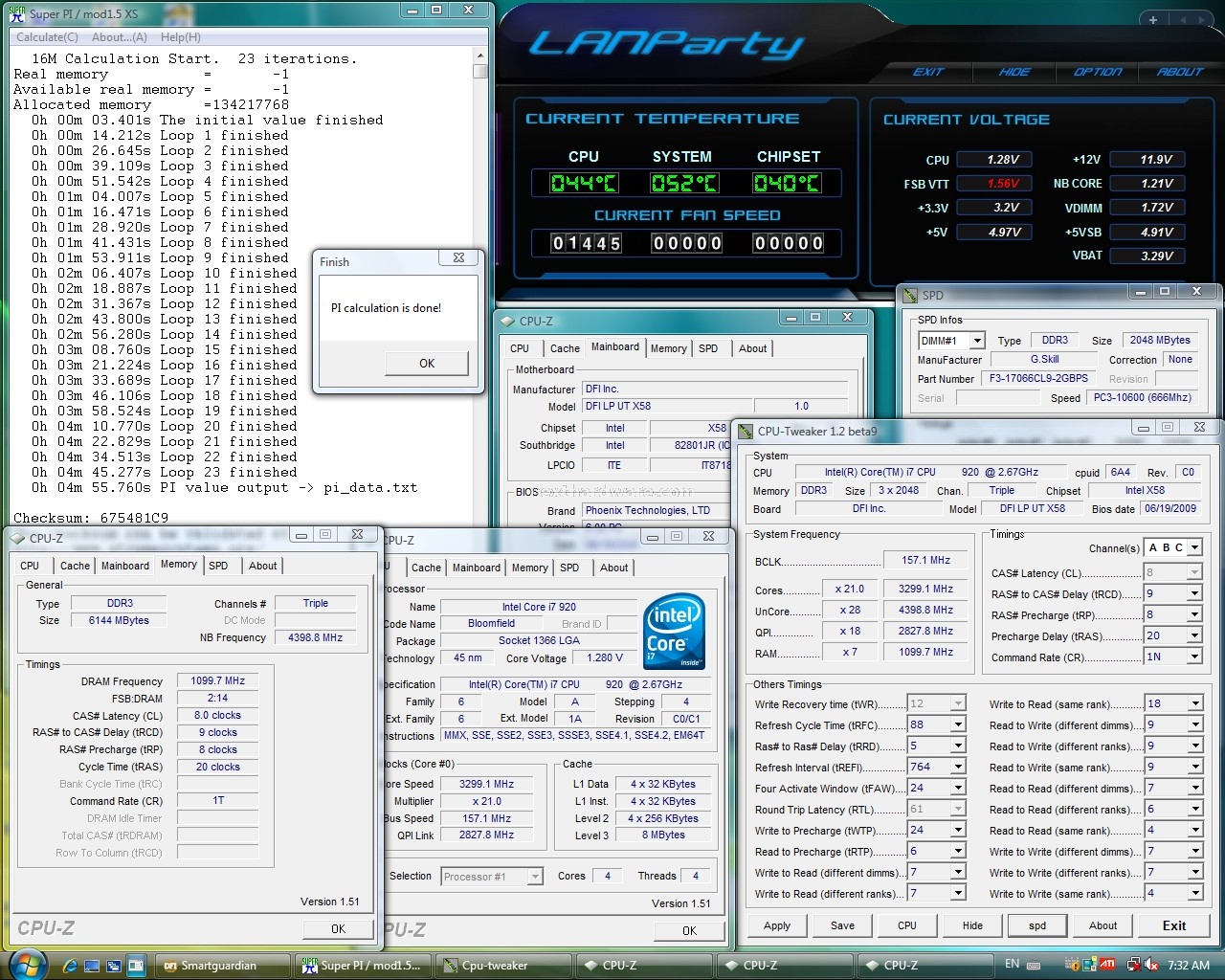Open OPTION in LANParty panel

click(1097, 72)
